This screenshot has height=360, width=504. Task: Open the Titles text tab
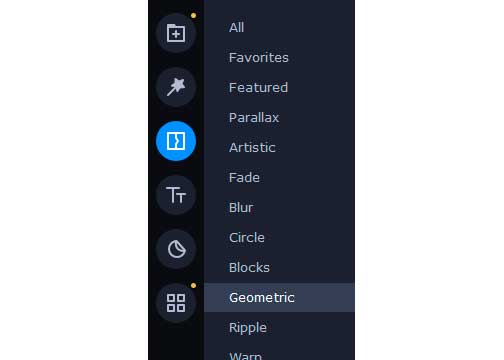(x=176, y=195)
